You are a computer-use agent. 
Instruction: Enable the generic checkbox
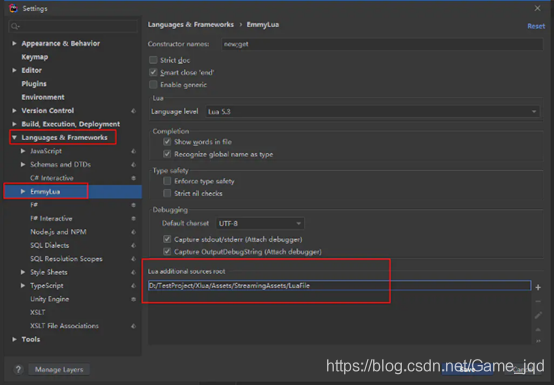(x=153, y=85)
